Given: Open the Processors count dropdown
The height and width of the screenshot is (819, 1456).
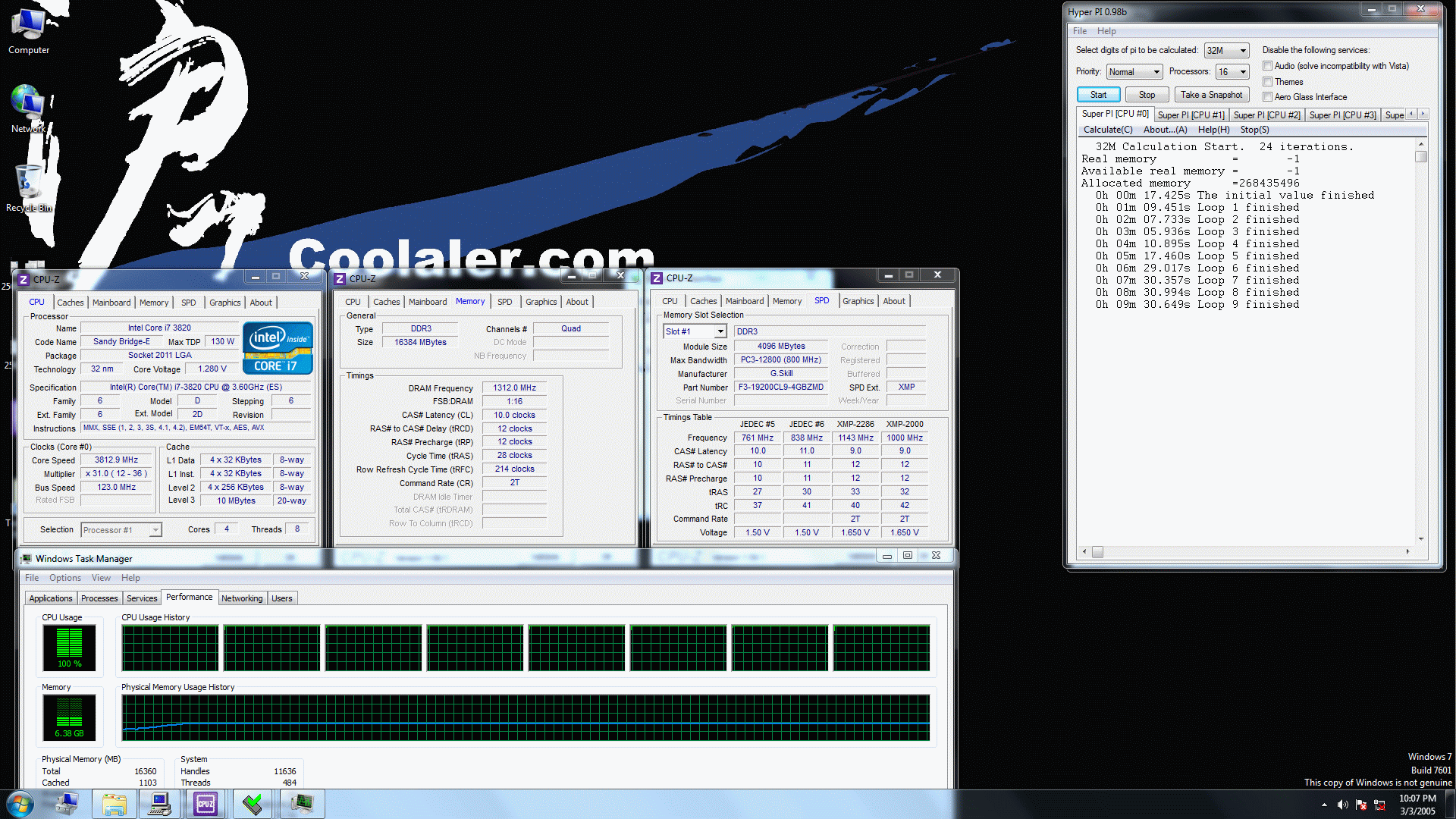Looking at the screenshot, I should [x=1232, y=72].
